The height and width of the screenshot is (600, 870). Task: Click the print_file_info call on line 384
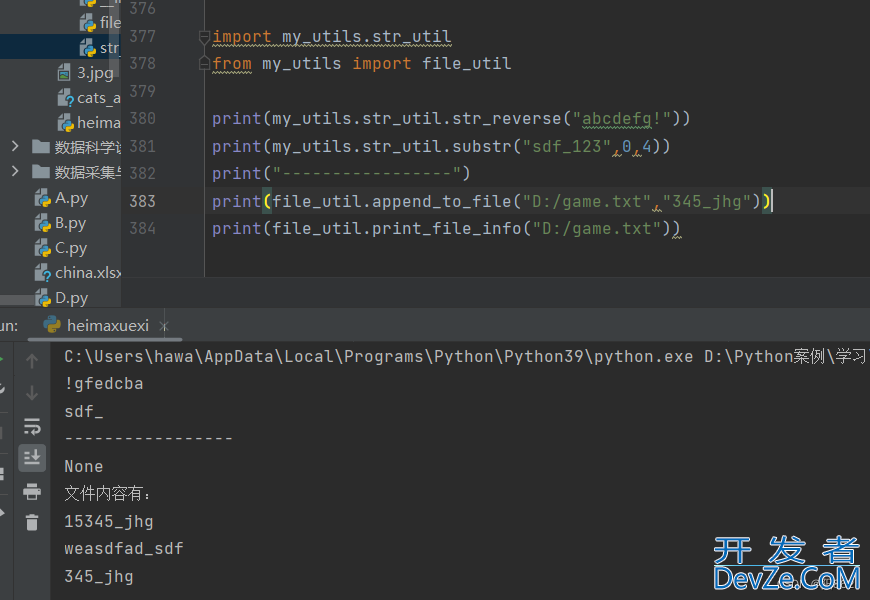pos(447,229)
